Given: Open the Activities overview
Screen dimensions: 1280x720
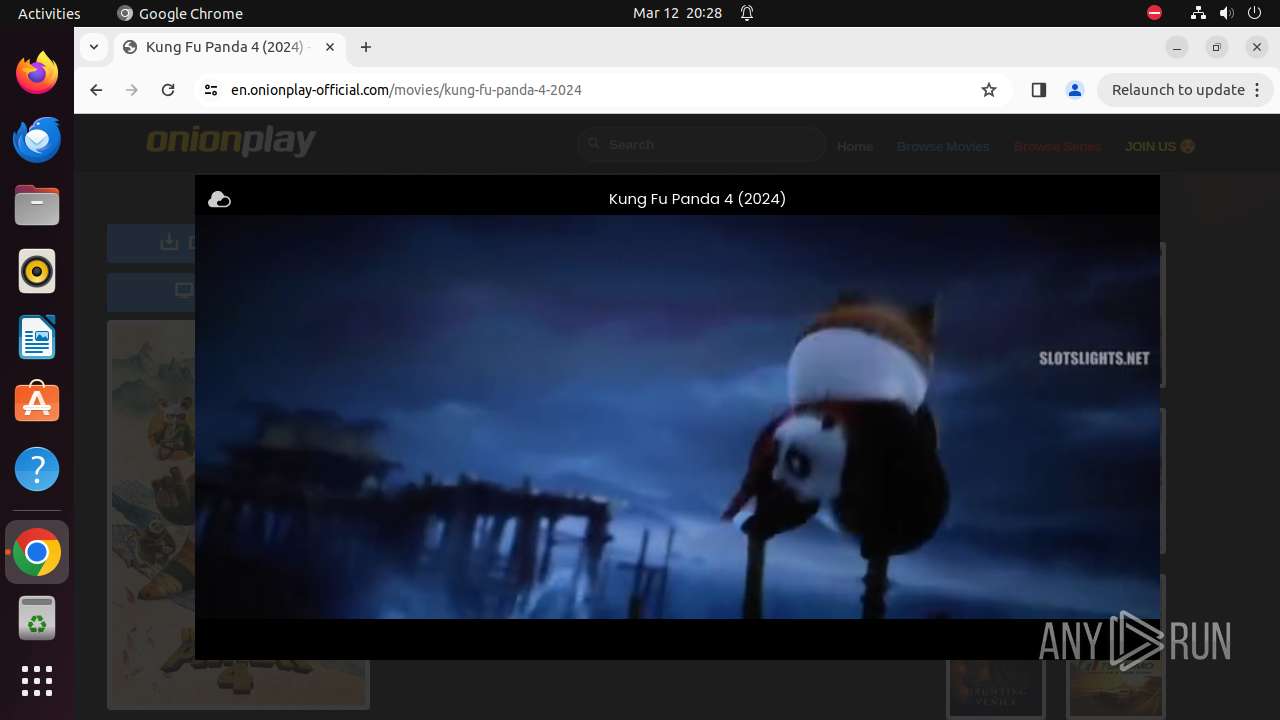Looking at the screenshot, I should (49, 13).
